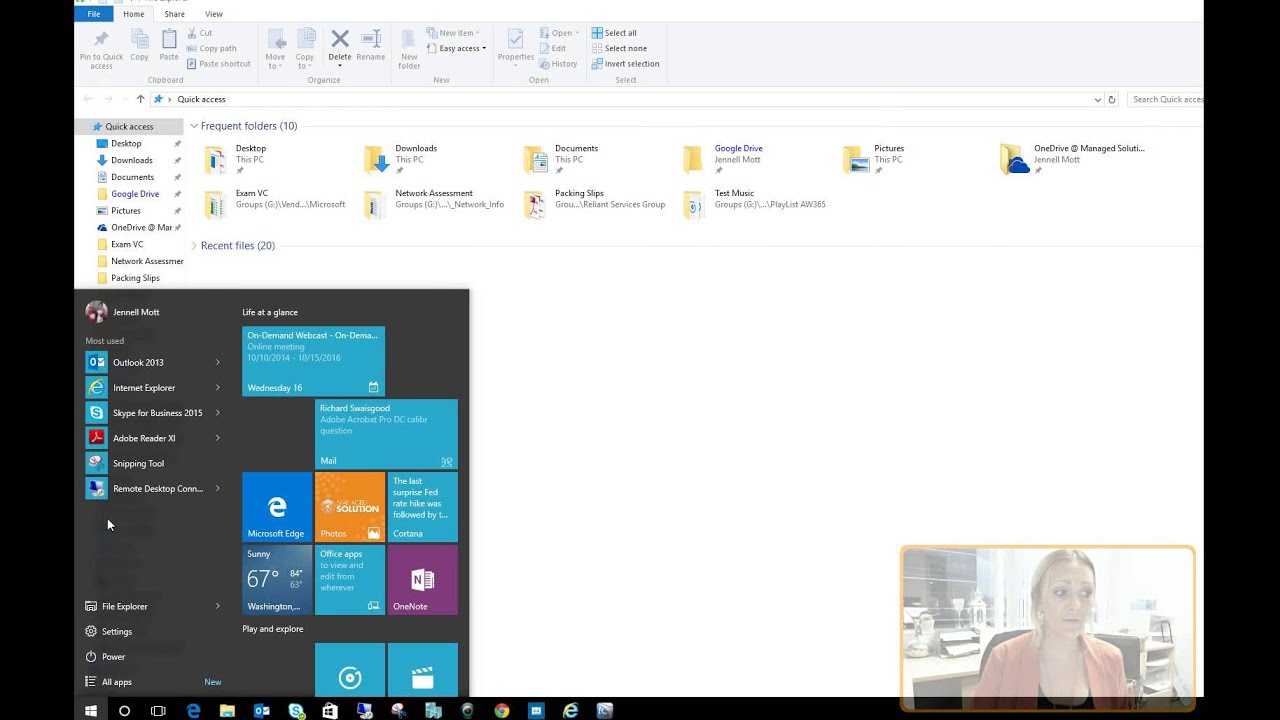This screenshot has width=1280, height=720.
Task: Open the File menu tab
Action: tap(93, 14)
